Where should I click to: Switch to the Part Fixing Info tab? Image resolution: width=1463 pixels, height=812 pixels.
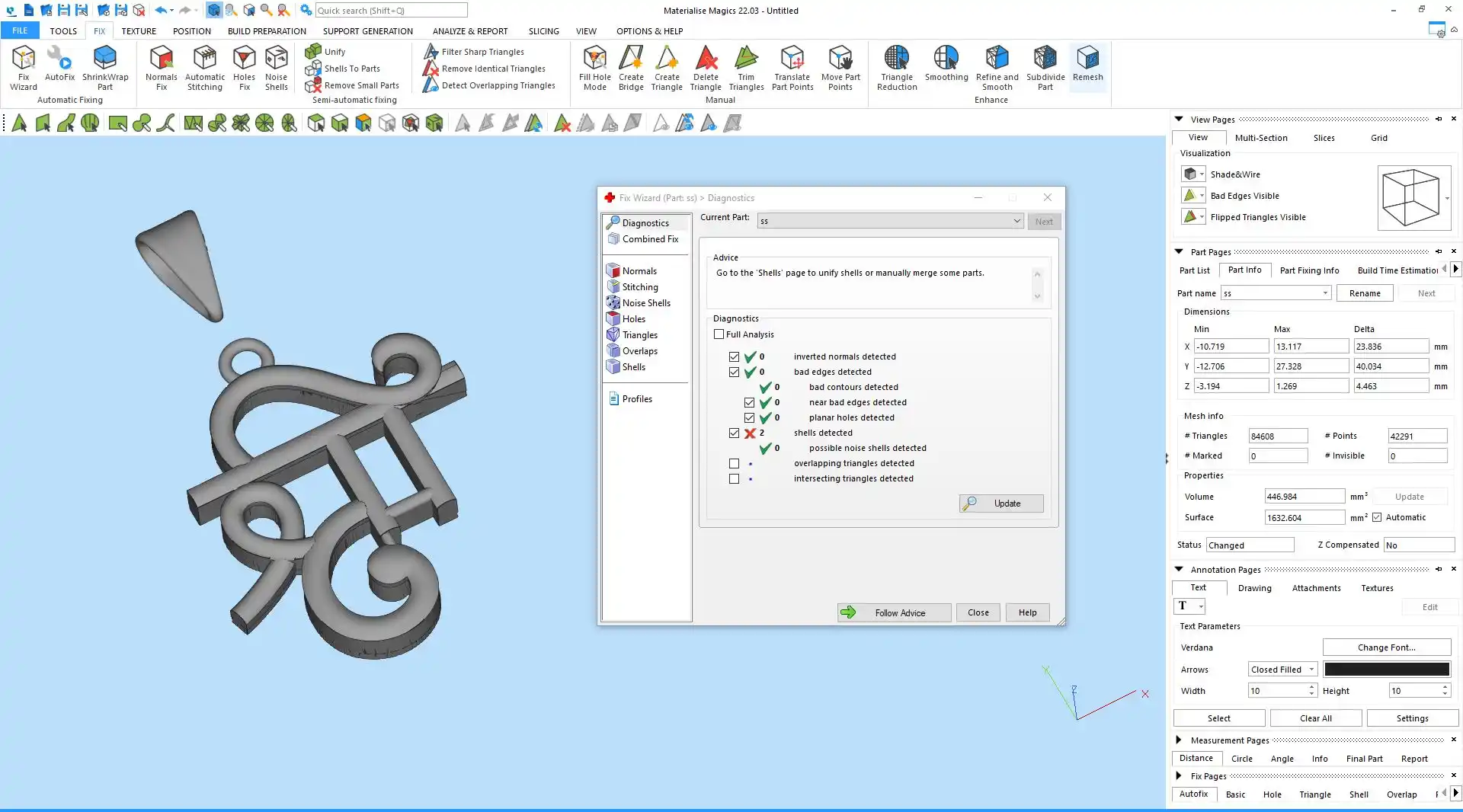point(1309,270)
